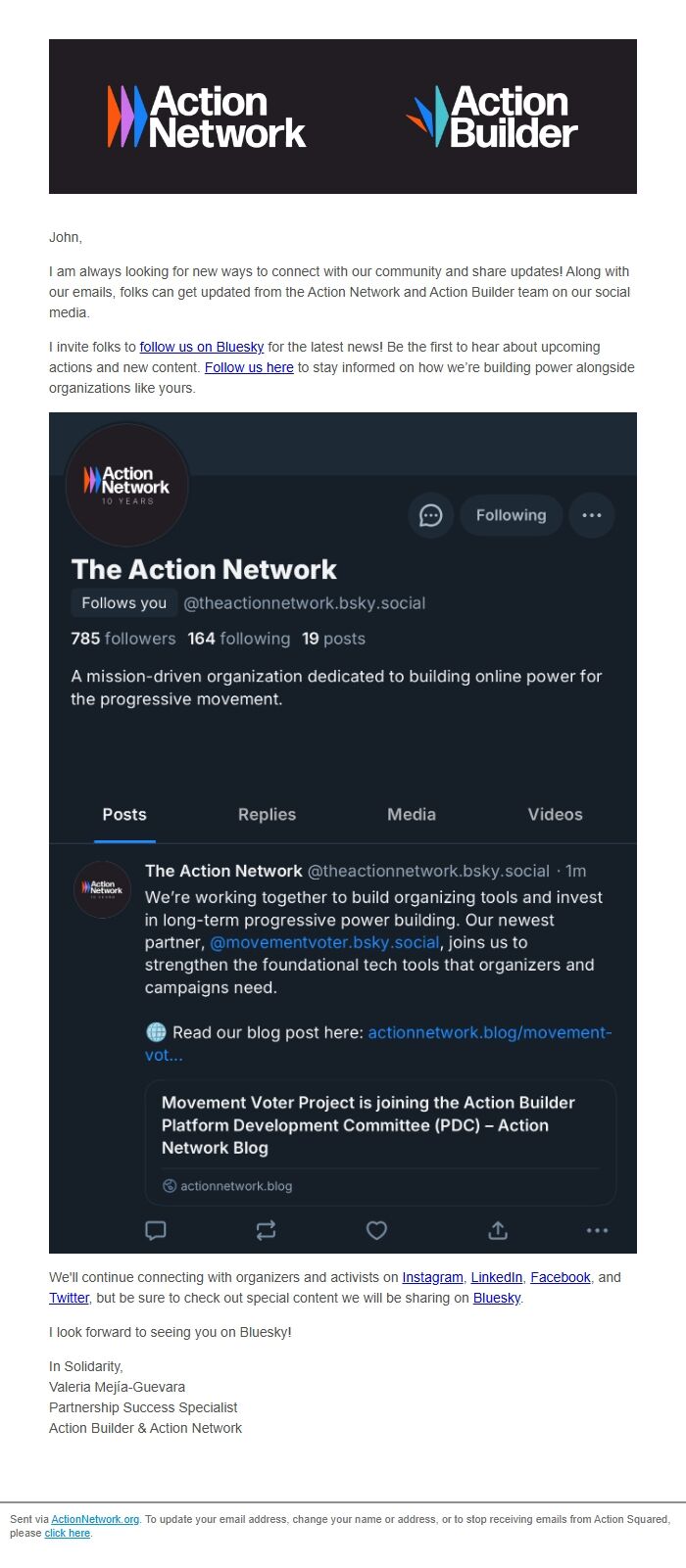Open the three-dots profile options menu
686x1568 pixels.
[x=592, y=515]
